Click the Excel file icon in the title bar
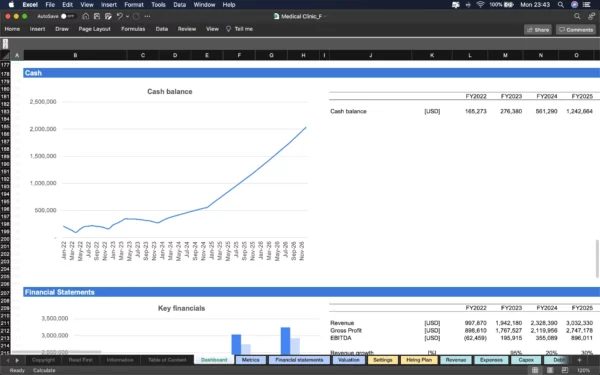Image resolution: width=600 pixels, height=375 pixels. (276, 16)
